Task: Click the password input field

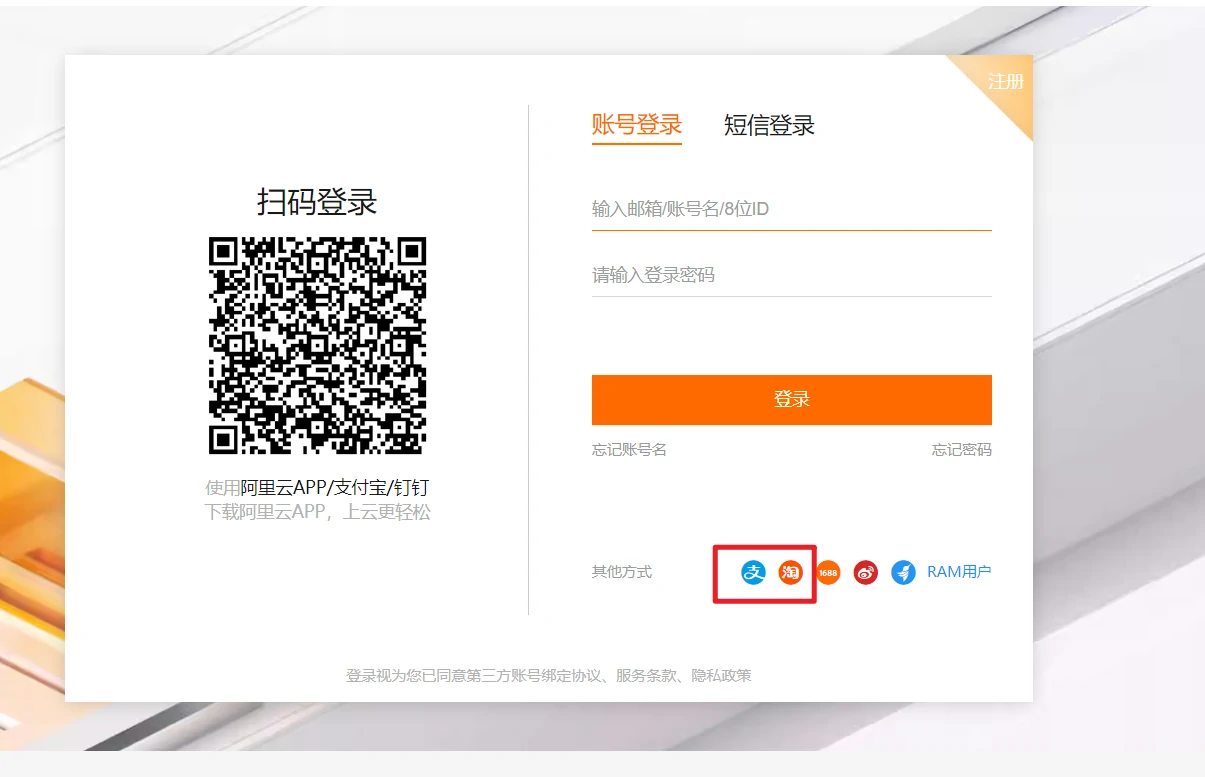Action: (791, 275)
